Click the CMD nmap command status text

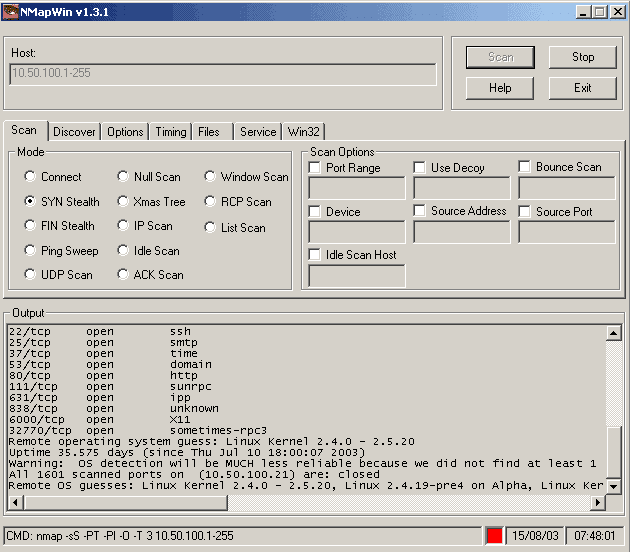[120, 536]
